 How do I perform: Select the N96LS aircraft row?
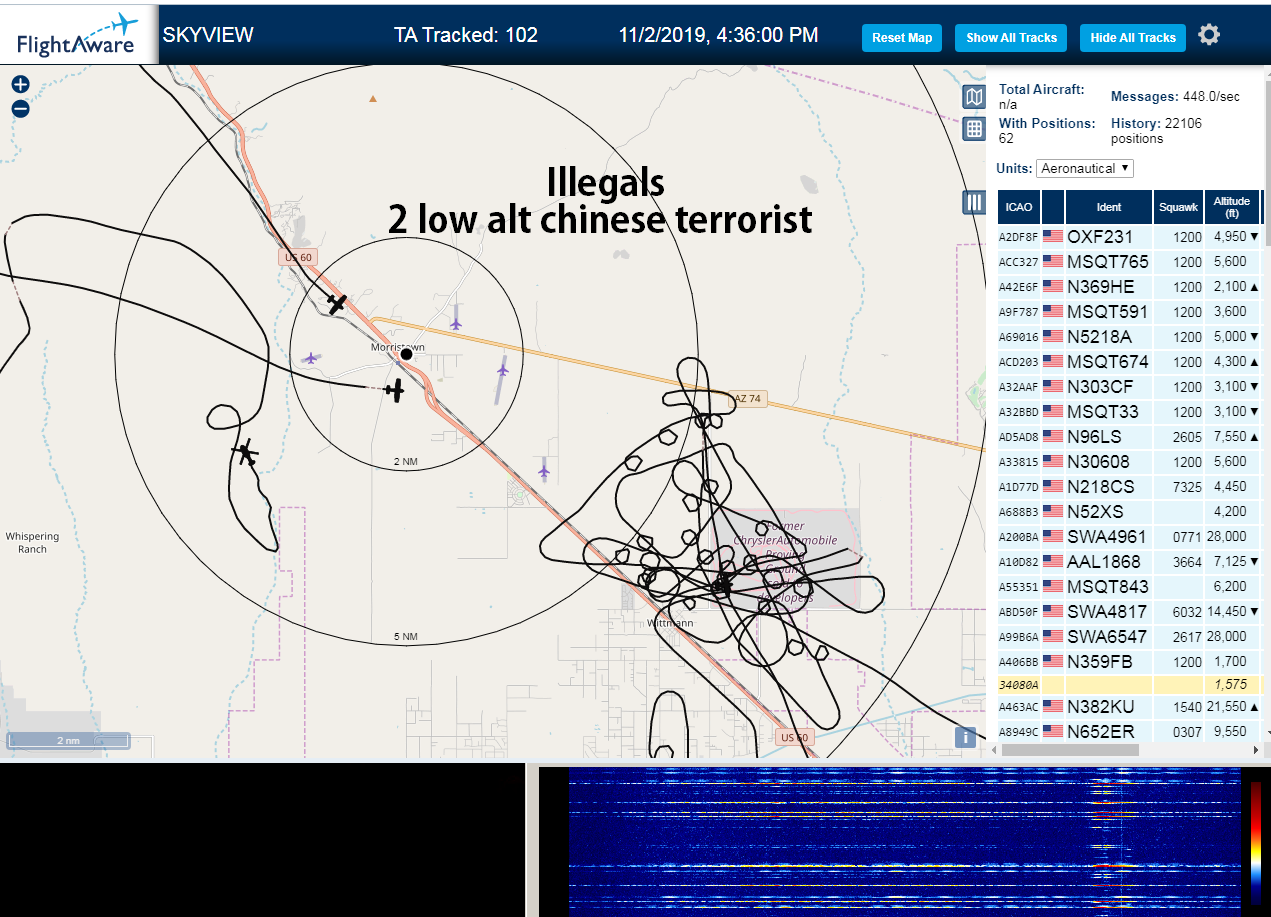1129,437
